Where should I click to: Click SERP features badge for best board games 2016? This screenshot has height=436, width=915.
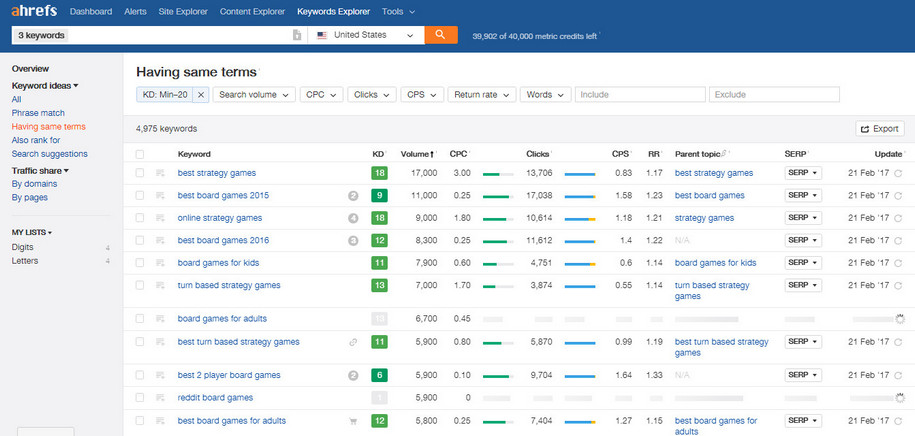(352, 240)
